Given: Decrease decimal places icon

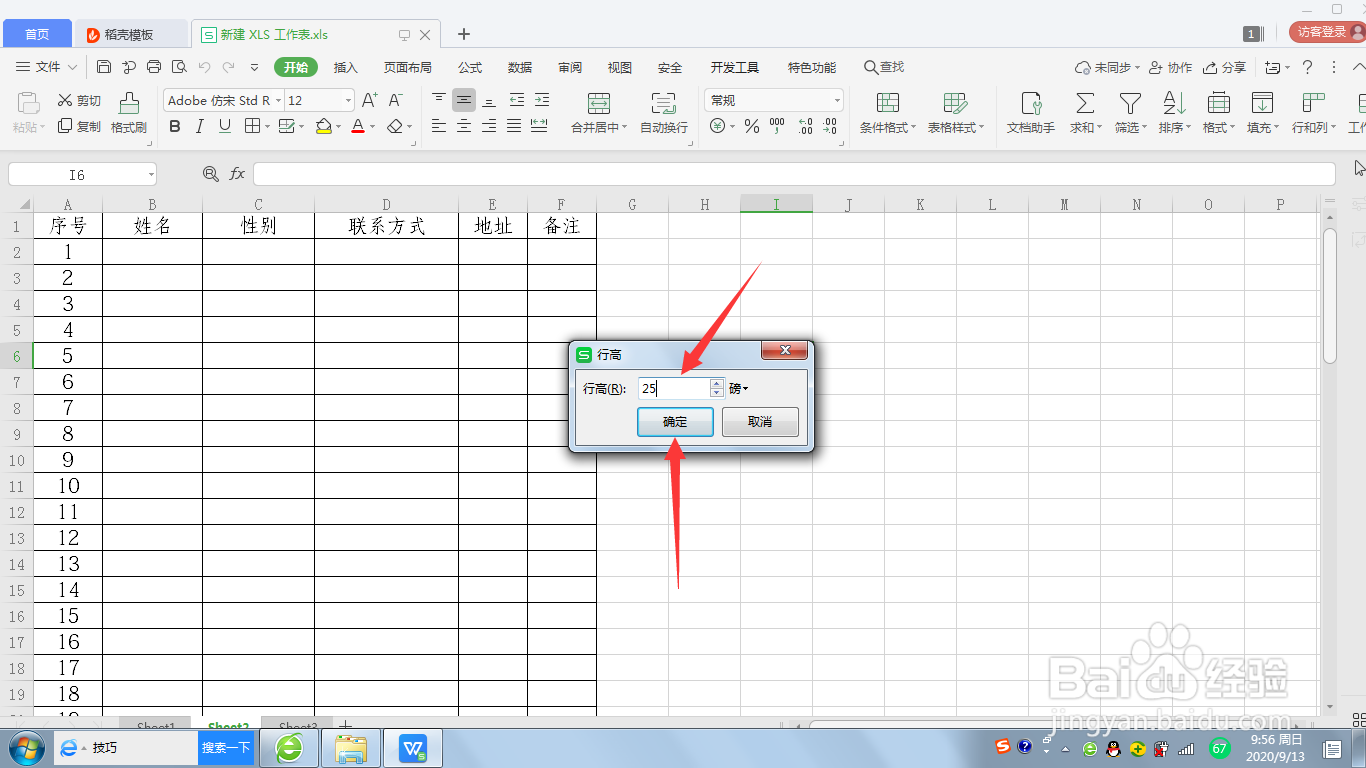Looking at the screenshot, I should (830, 126).
